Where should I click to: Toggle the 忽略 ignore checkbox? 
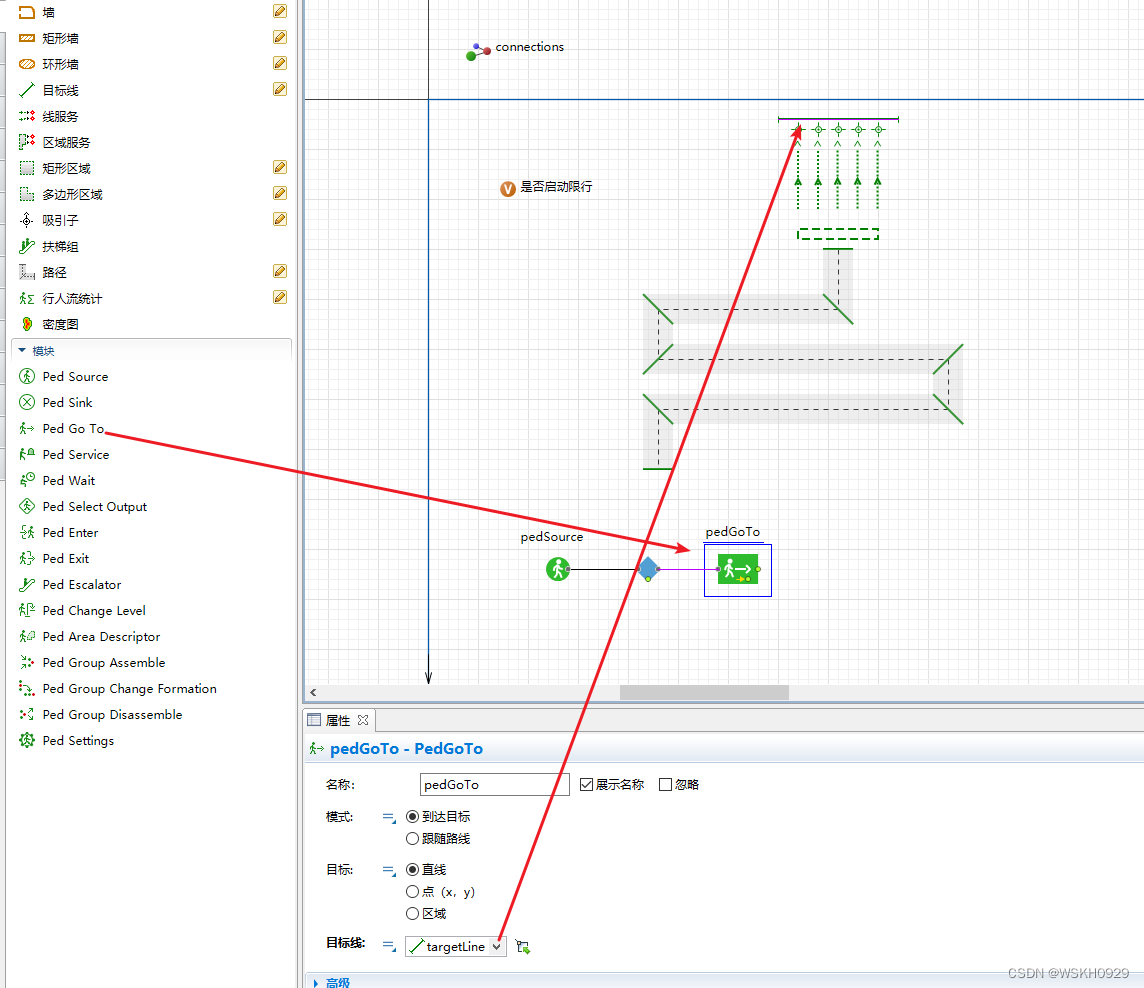[665, 784]
